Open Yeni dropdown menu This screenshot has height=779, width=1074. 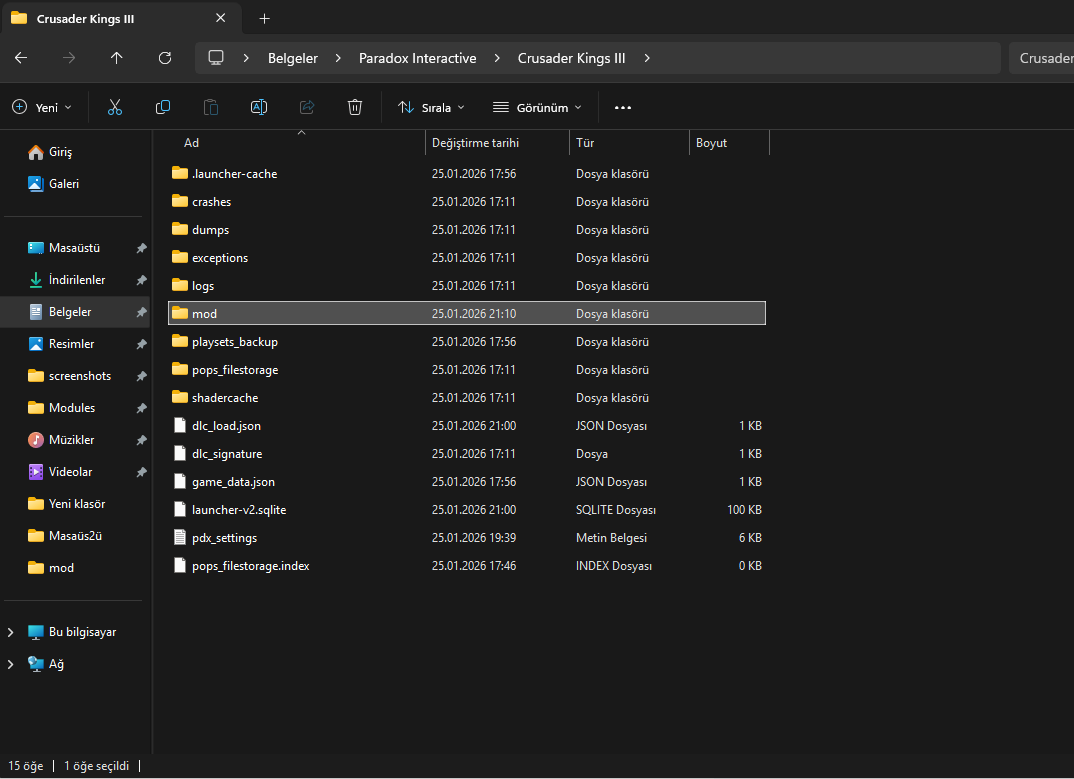click(42, 108)
